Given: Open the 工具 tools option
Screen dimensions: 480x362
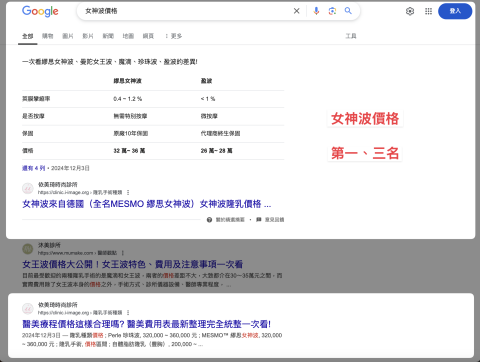Looking at the screenshot, I should click(351, 36).
